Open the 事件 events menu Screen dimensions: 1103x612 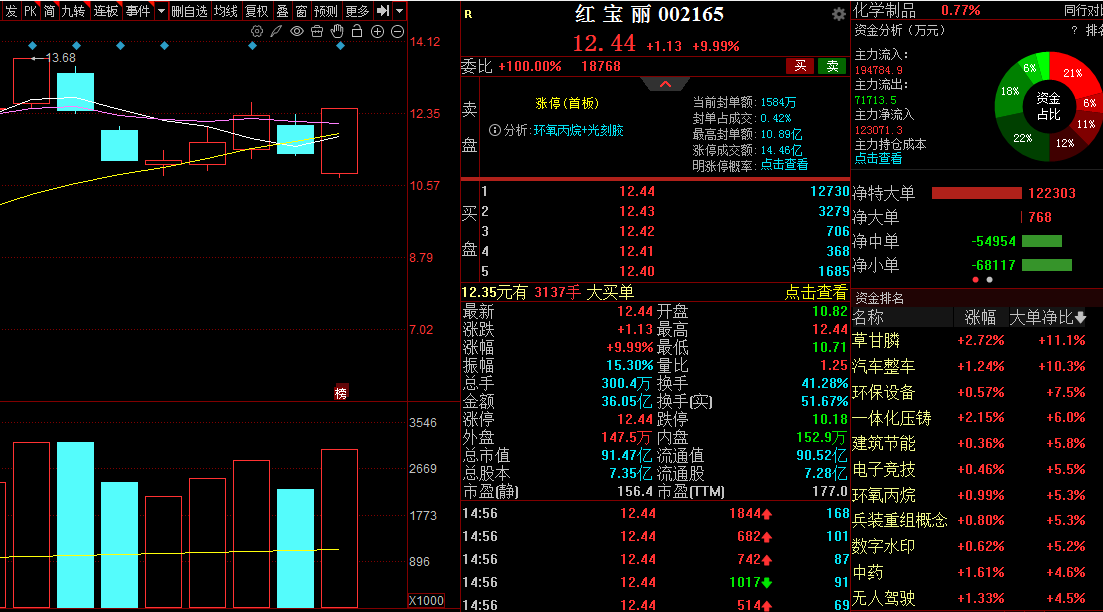(x=138, y=11)
